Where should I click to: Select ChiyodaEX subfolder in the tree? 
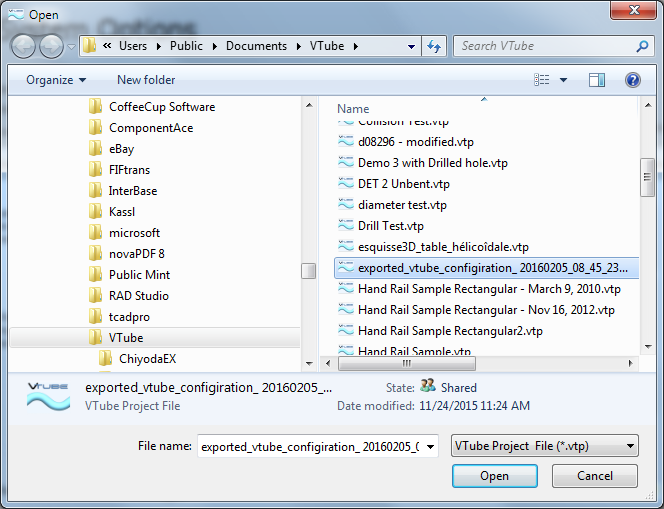[x=149, y=359]
